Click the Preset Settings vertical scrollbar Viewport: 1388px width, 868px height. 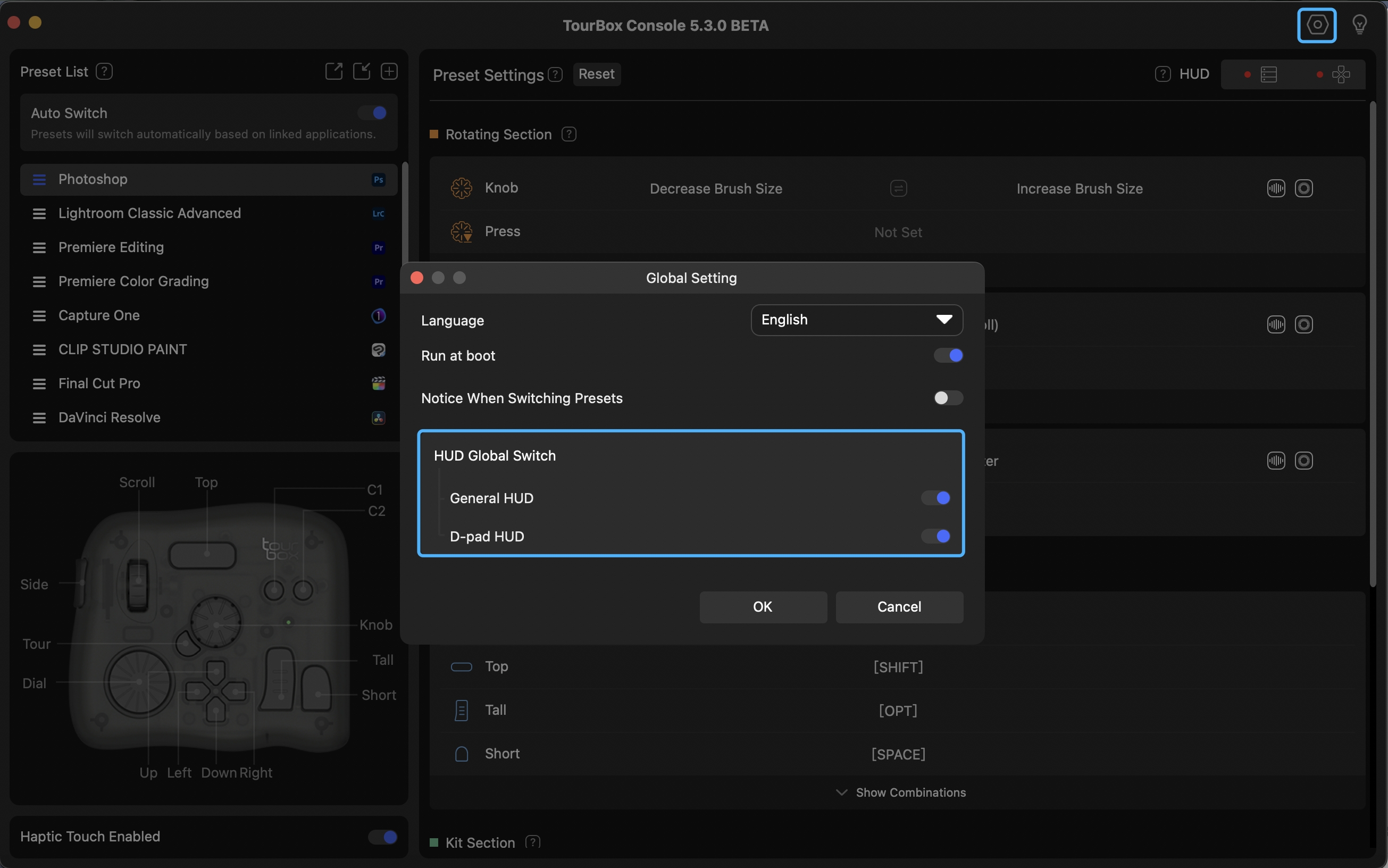click(x=1373, y=345)
